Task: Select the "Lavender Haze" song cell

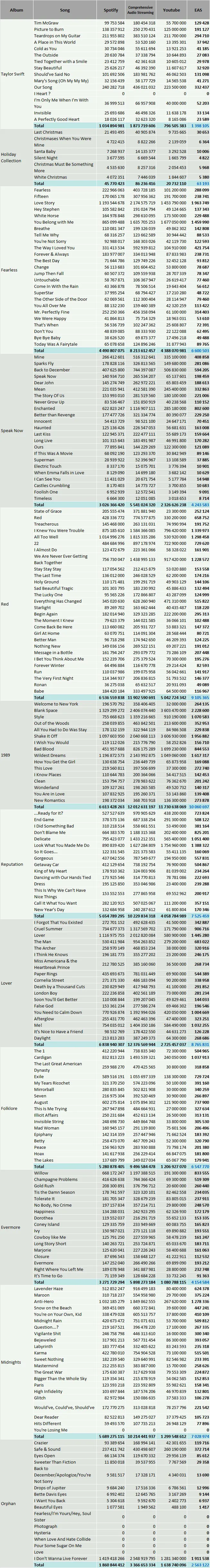Action: 65,1288
